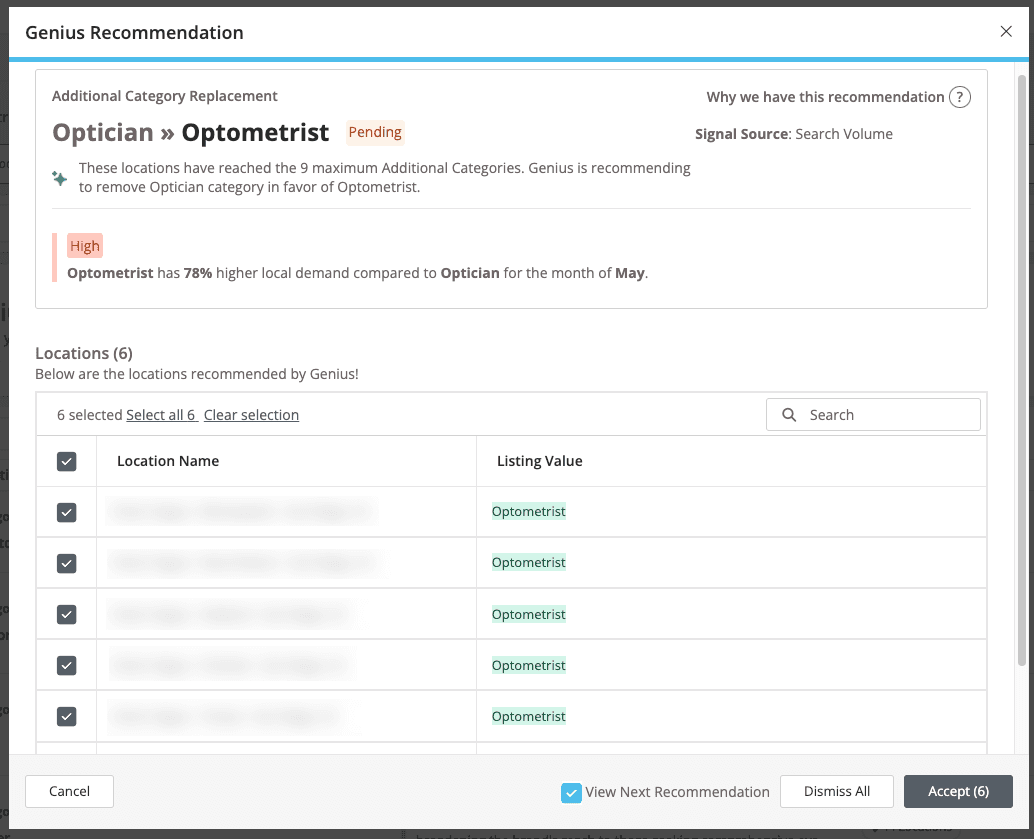The width and height of the screenshot is (1034, 839).
Task: Click the Location Name column header
Action: point(167,461)
